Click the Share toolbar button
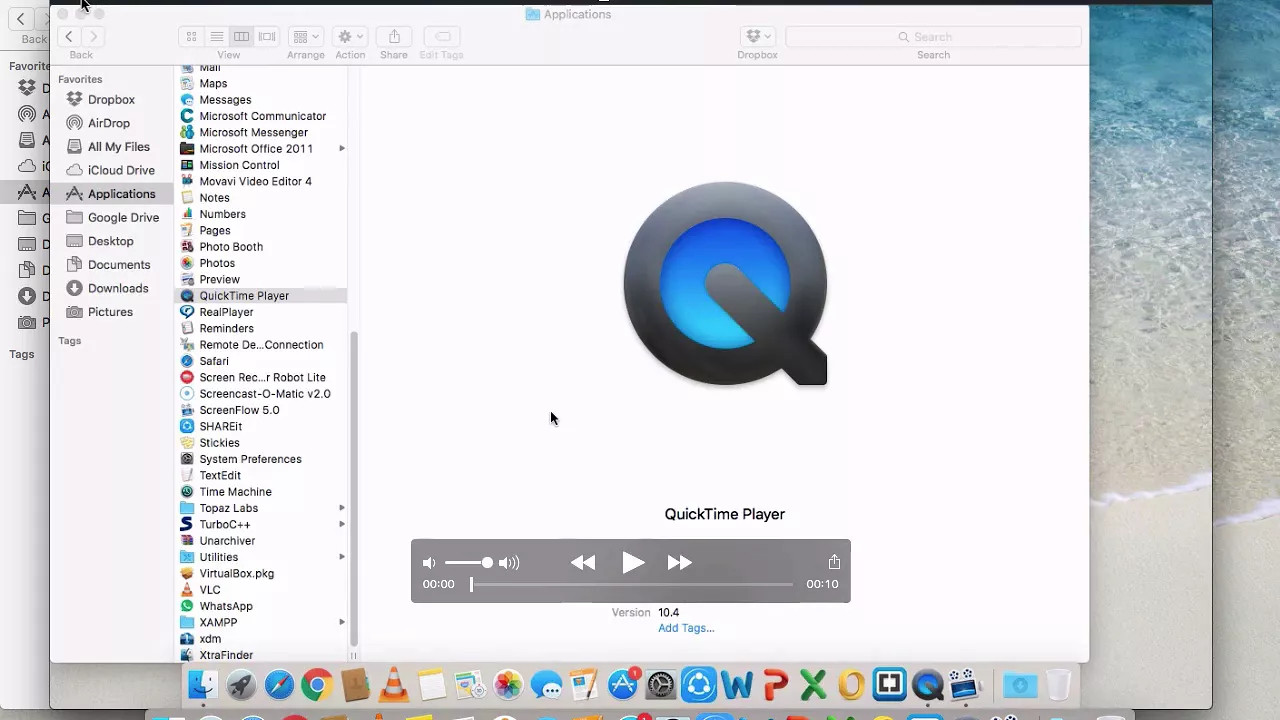This screenshot has height=720, width=1280. (394, 36)
